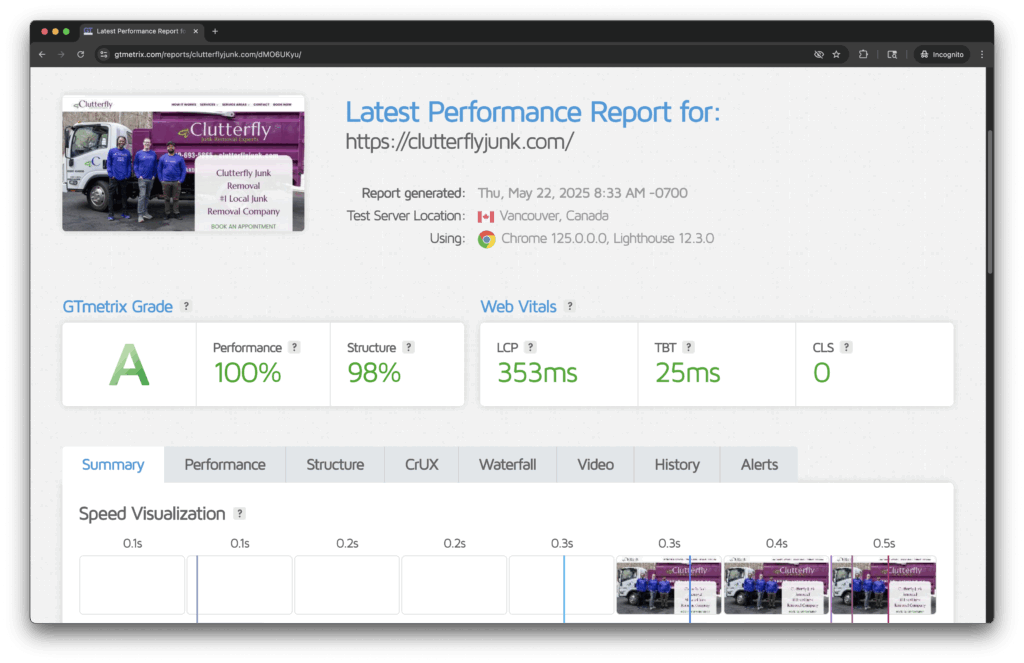The width and height of the screenshot is (1024, 663).
Task: Click the Web Vitals heading
Action: pos(519,306)
